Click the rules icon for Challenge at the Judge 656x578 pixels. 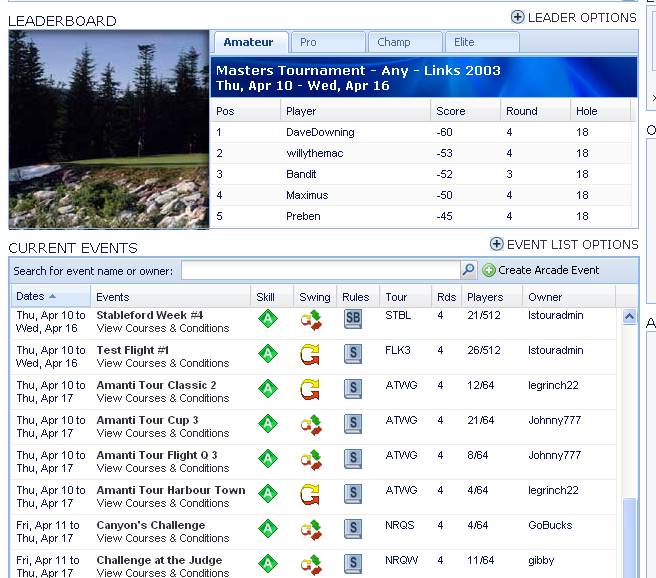[353, 564]
